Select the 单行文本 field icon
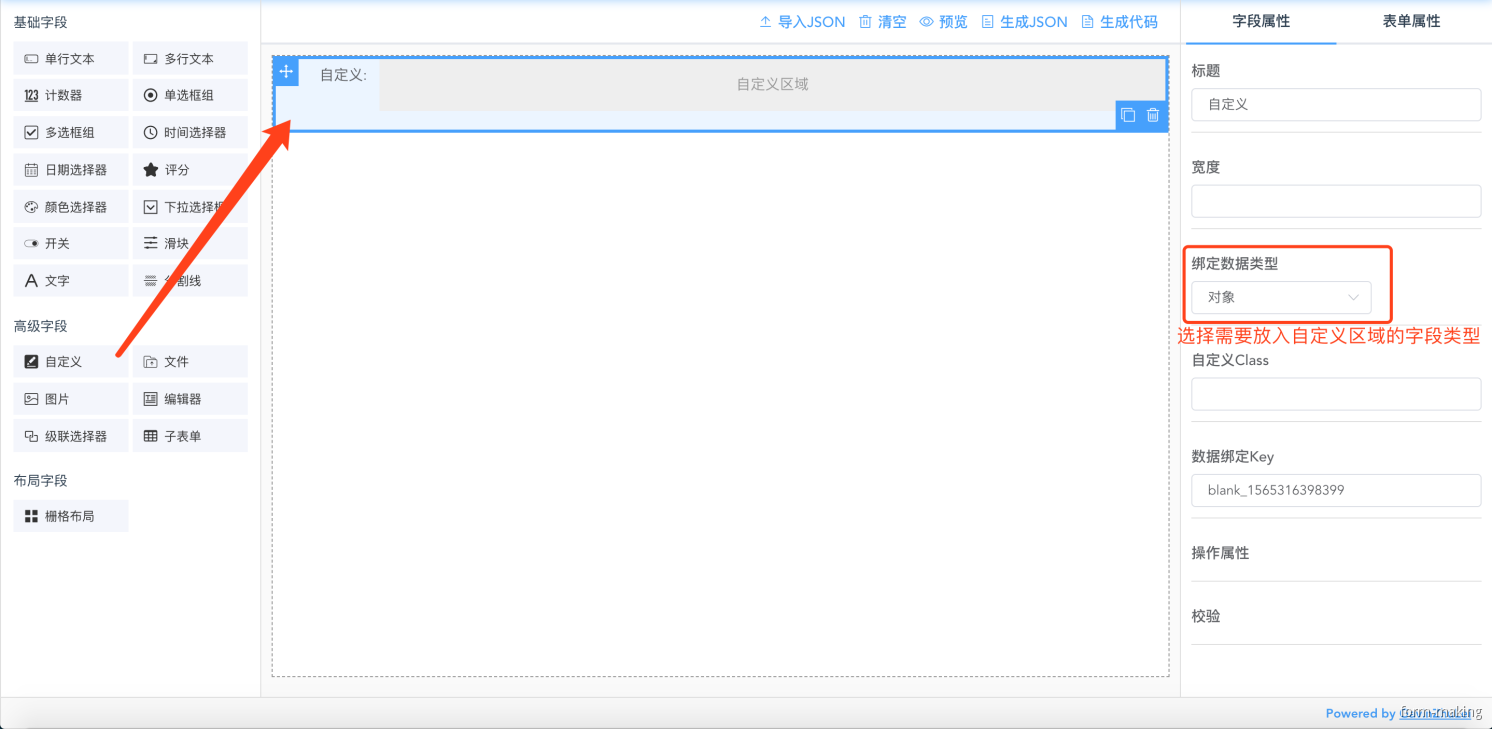Viewport: 1492px width, 729px height. click(x=70, y=58)
